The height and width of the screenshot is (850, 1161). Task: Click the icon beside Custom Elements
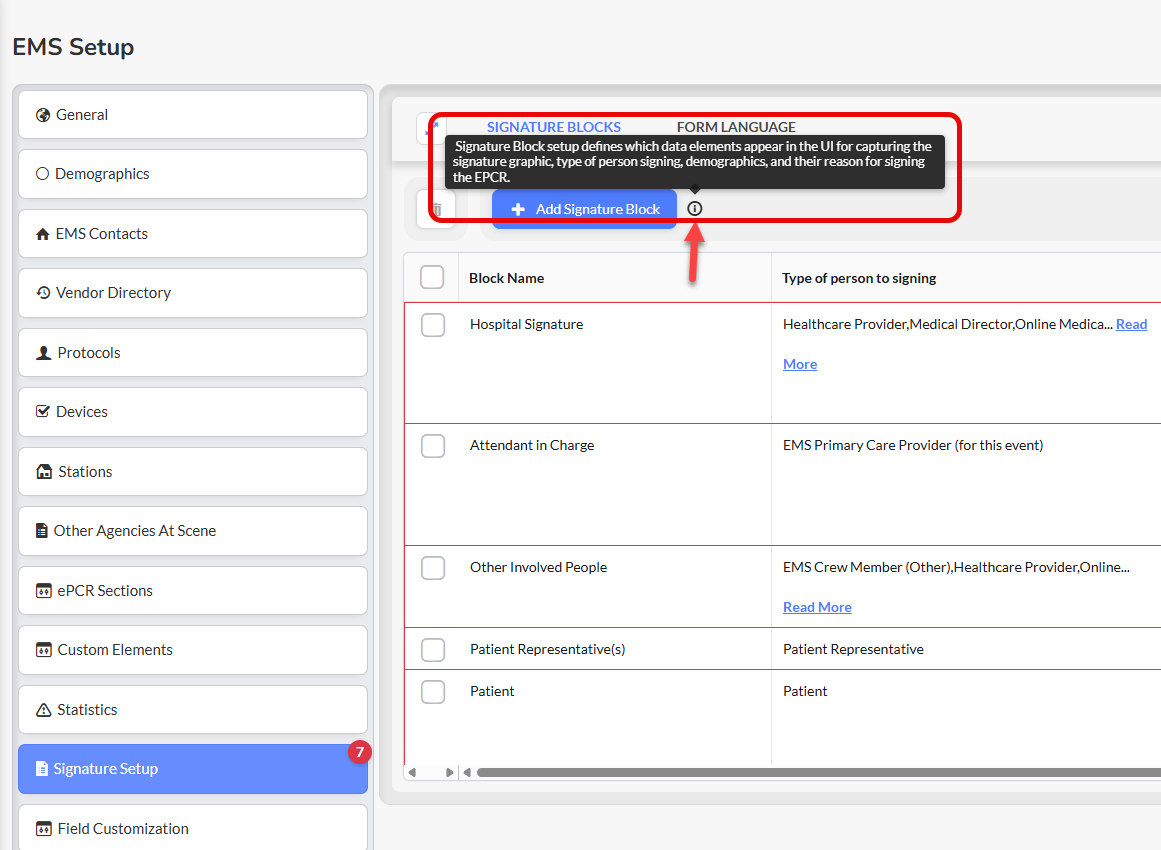click(44, 650)
